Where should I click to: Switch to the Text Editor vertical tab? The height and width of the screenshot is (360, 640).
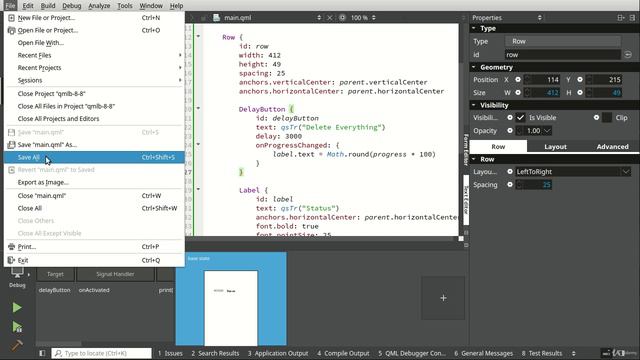coord(466,200)
